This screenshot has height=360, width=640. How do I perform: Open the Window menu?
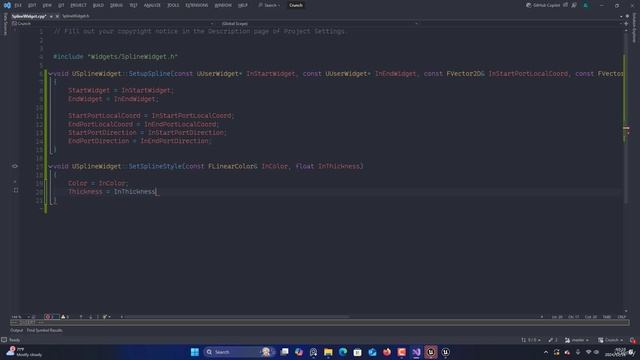pyautogui.click(x=223, y=5)
